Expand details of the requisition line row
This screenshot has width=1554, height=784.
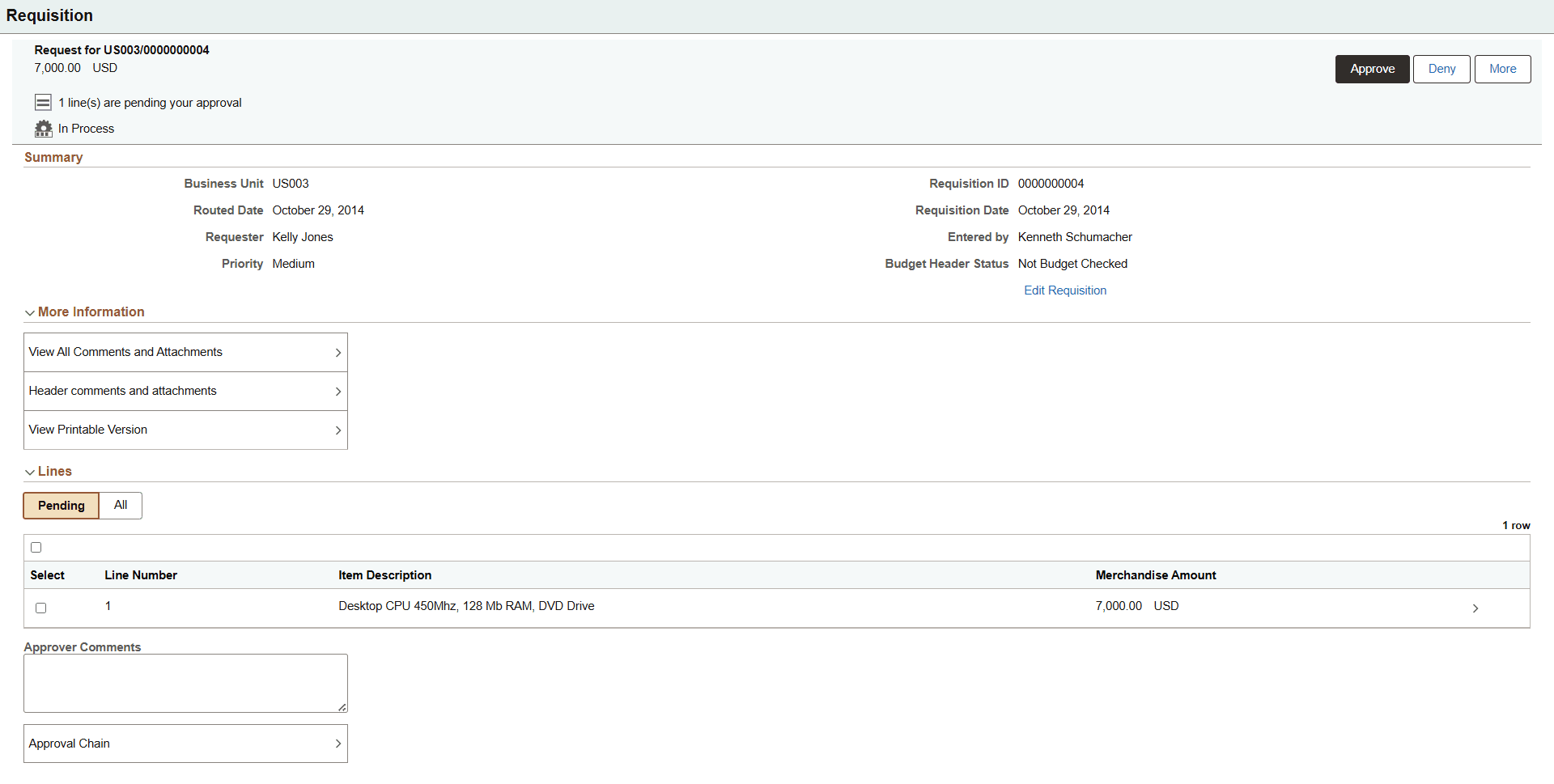[x=1475, y=608]
